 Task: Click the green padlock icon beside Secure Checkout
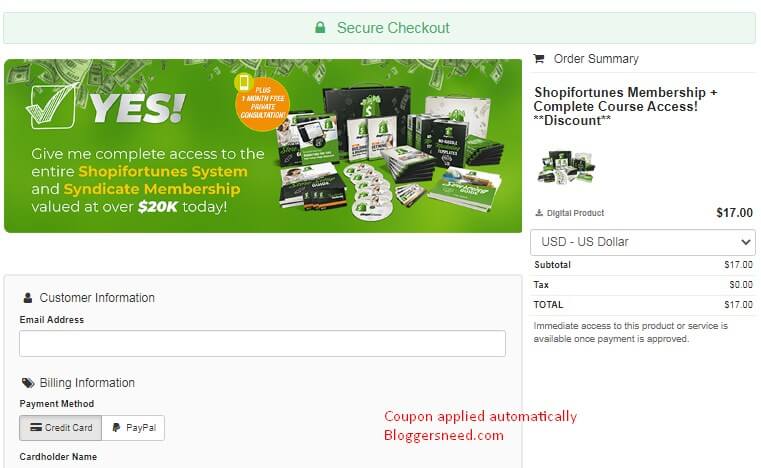click(320, 27)
